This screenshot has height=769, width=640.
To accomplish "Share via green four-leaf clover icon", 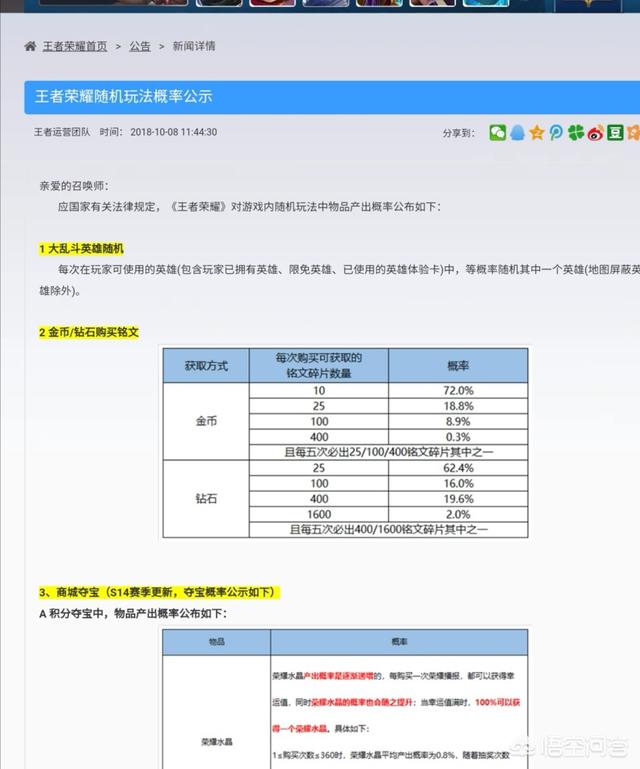I will 576,132.
